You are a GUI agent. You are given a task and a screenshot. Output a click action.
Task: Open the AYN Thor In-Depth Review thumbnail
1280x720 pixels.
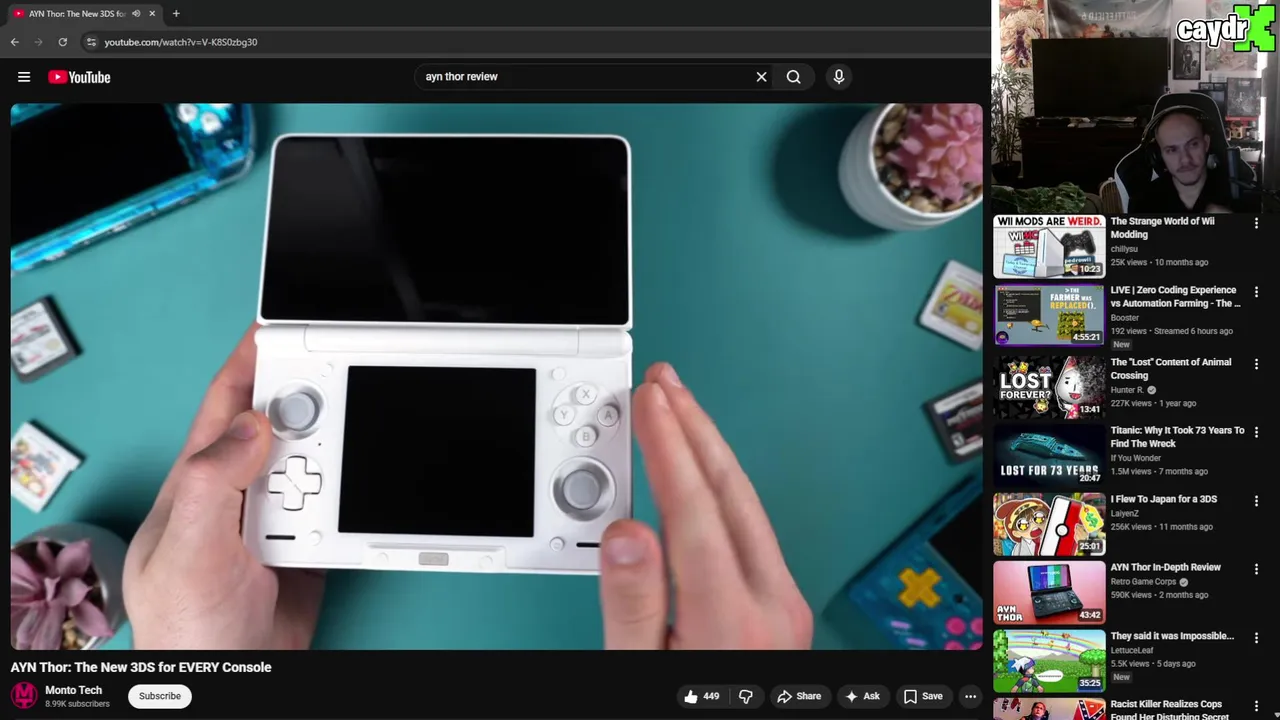pos(1049,592)
